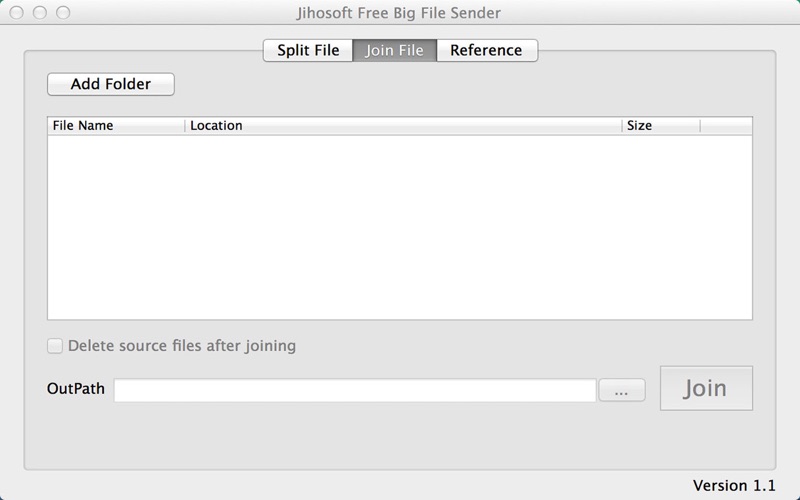Sort list by the Size column
Image resolution: width=800 pixels, height=500 pixels.
(x=661, y=126)
